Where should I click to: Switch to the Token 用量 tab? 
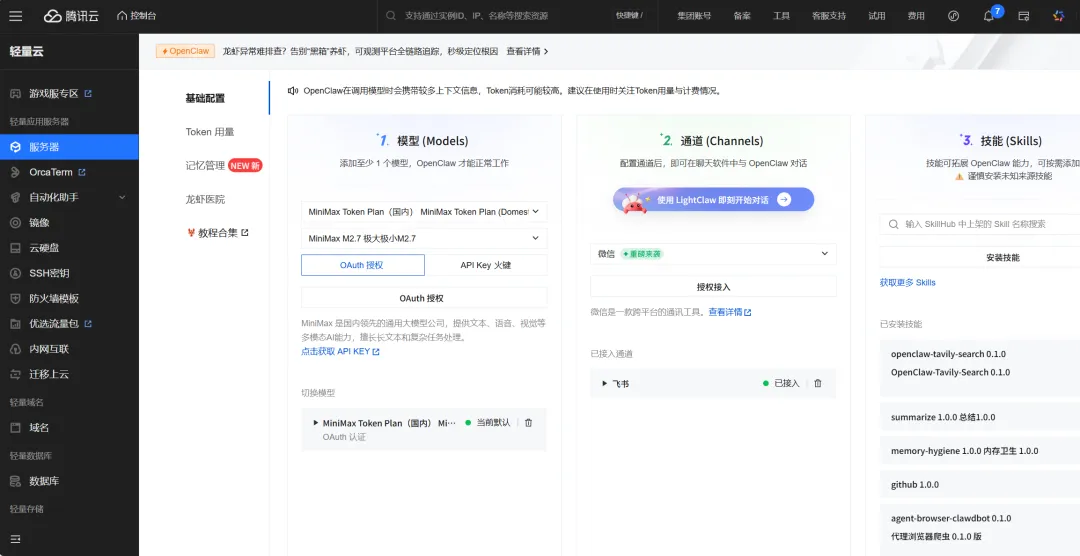209,132
